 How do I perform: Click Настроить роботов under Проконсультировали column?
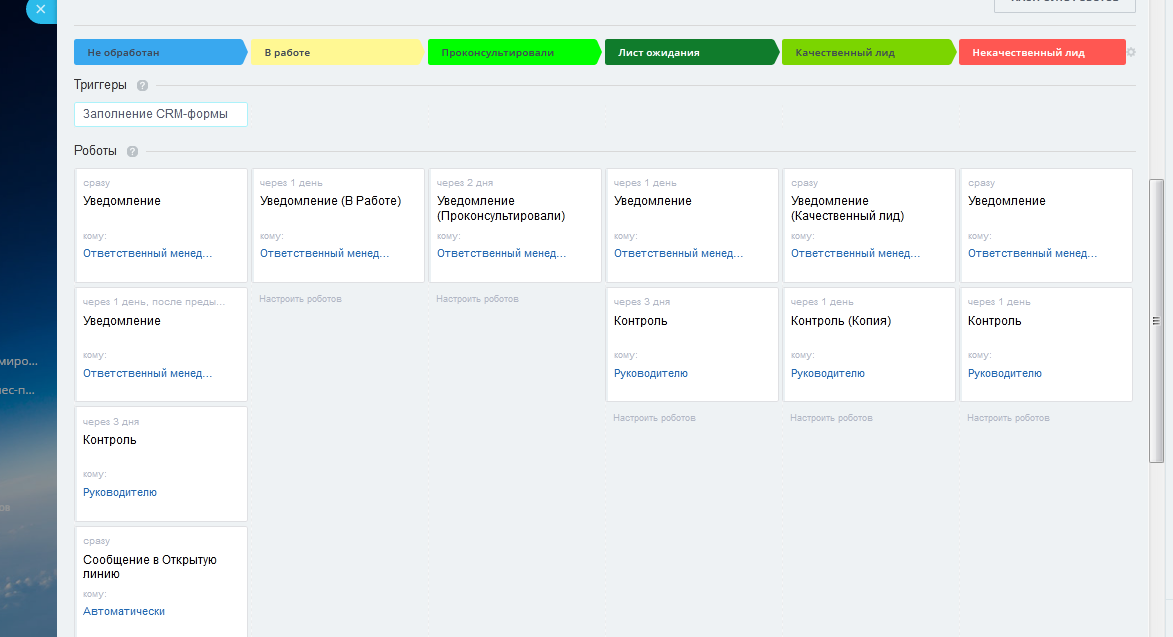pos(477,299)
